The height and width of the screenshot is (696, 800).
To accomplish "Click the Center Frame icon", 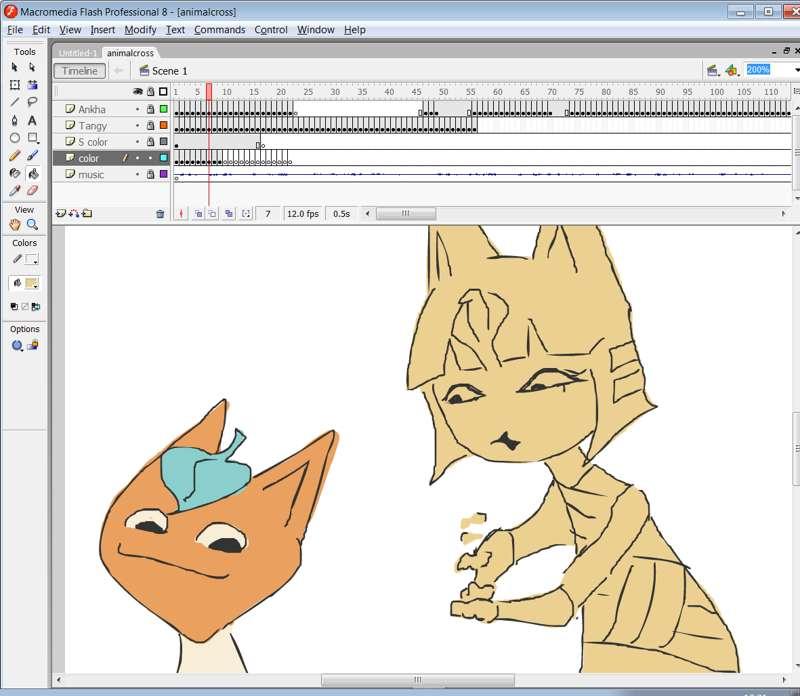I will point(181,214).
